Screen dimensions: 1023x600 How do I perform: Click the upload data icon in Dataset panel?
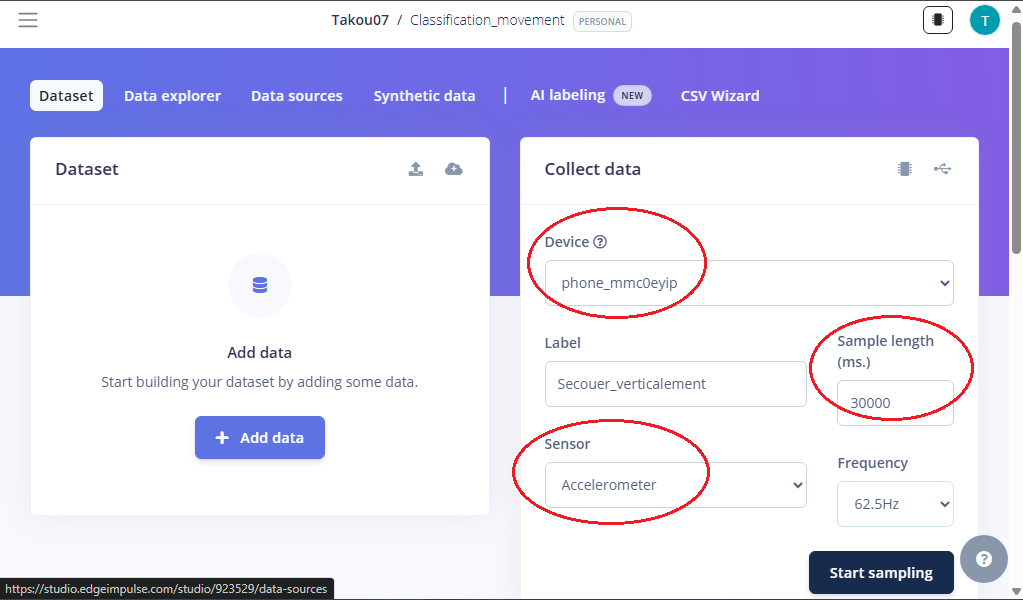coord(415,169)
